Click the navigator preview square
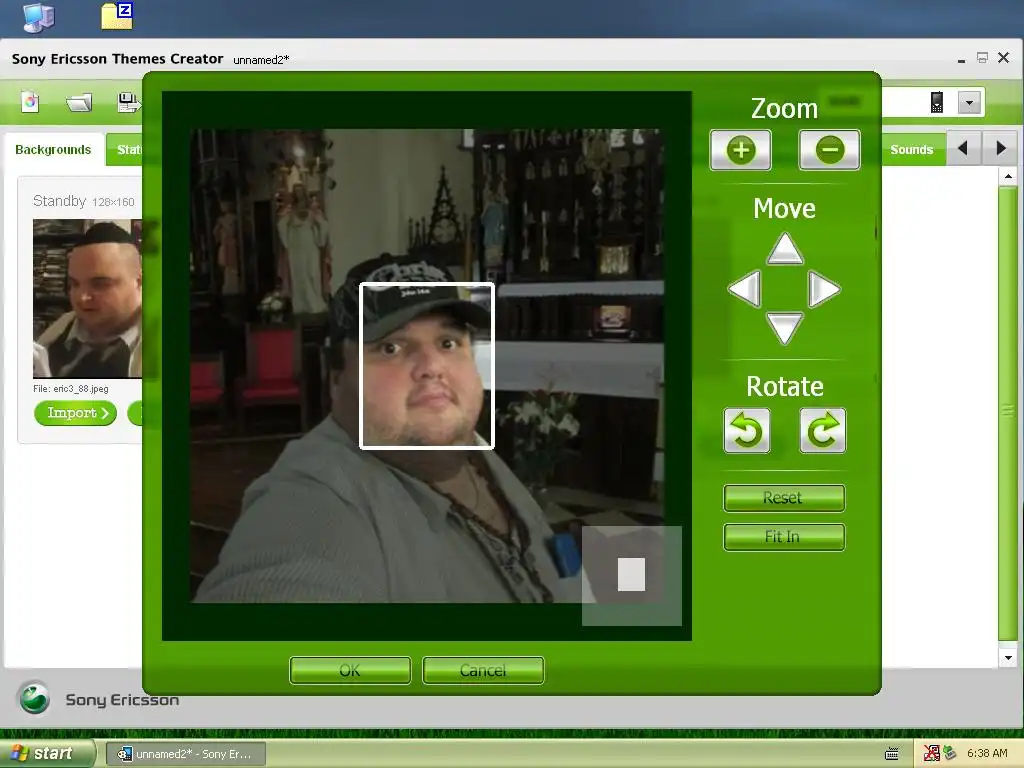This screenshot has width=1024, height=768. click(x=632, y=575)
